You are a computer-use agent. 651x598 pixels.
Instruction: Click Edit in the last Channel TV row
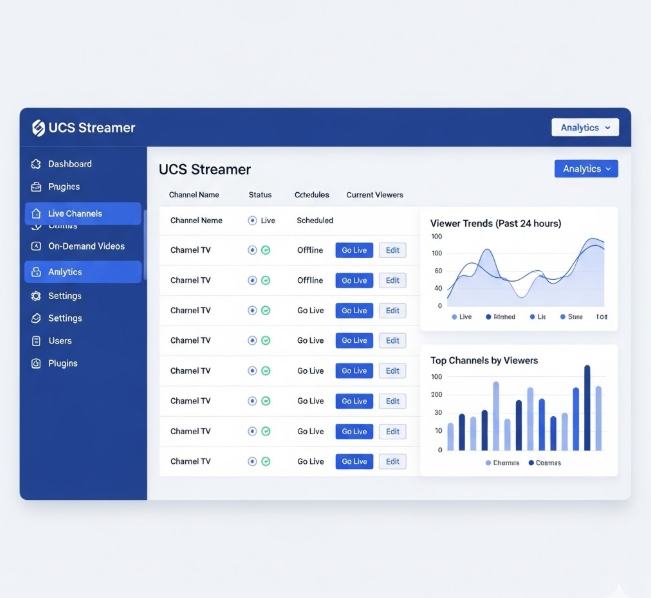pyautogui.click(x=393, y=462)
